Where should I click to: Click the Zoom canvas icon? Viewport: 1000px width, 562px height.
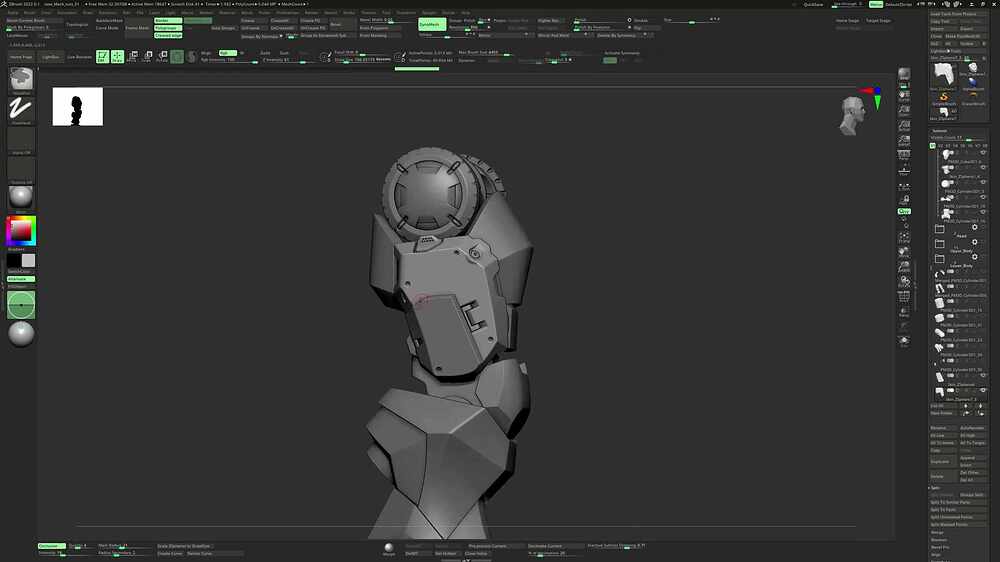coord(904,111)
